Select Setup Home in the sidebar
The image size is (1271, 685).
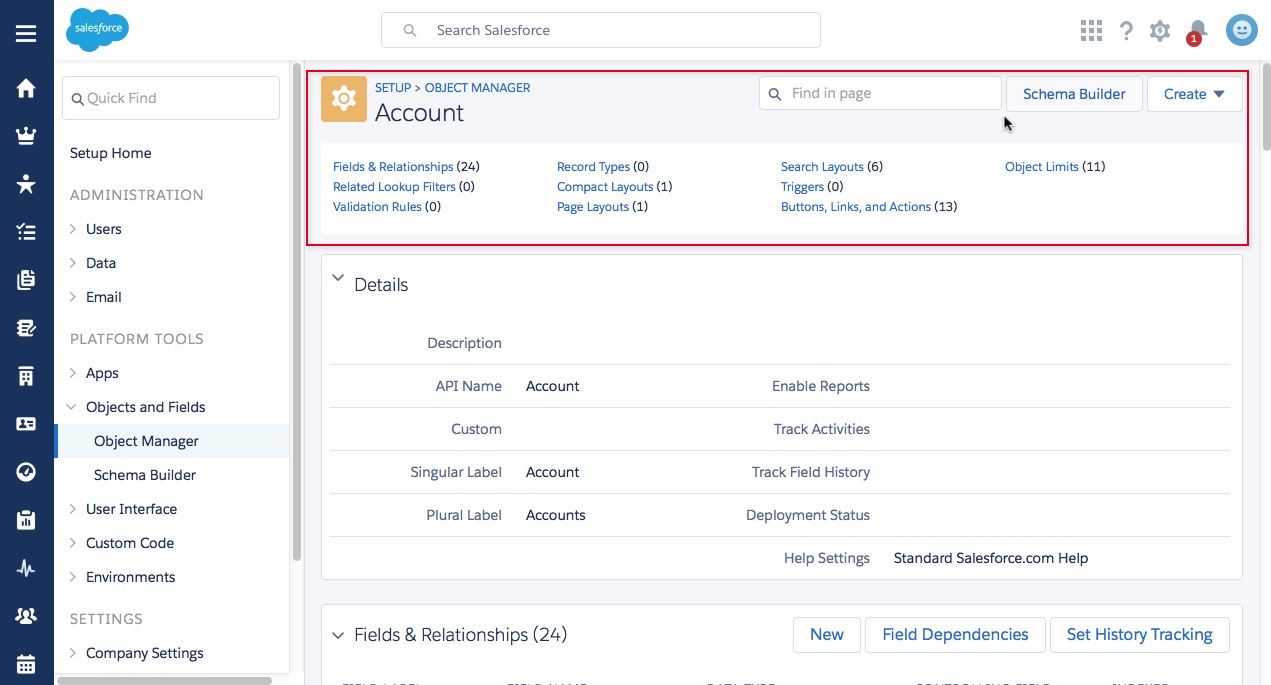111,153
